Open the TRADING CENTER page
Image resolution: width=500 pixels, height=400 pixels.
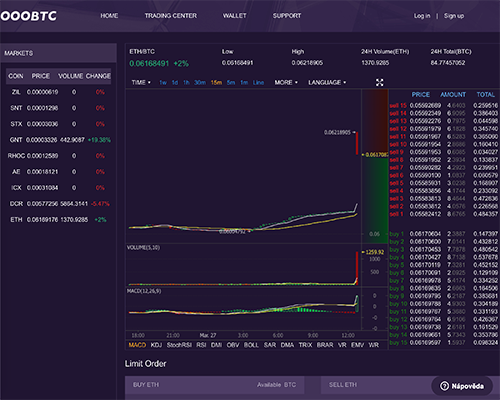point(171,16)
